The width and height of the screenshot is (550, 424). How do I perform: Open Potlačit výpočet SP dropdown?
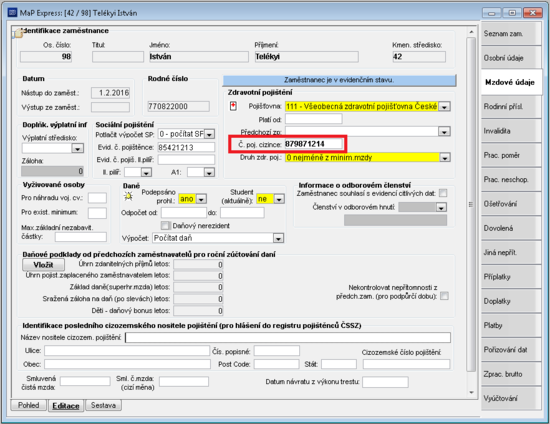pos(209,134)
